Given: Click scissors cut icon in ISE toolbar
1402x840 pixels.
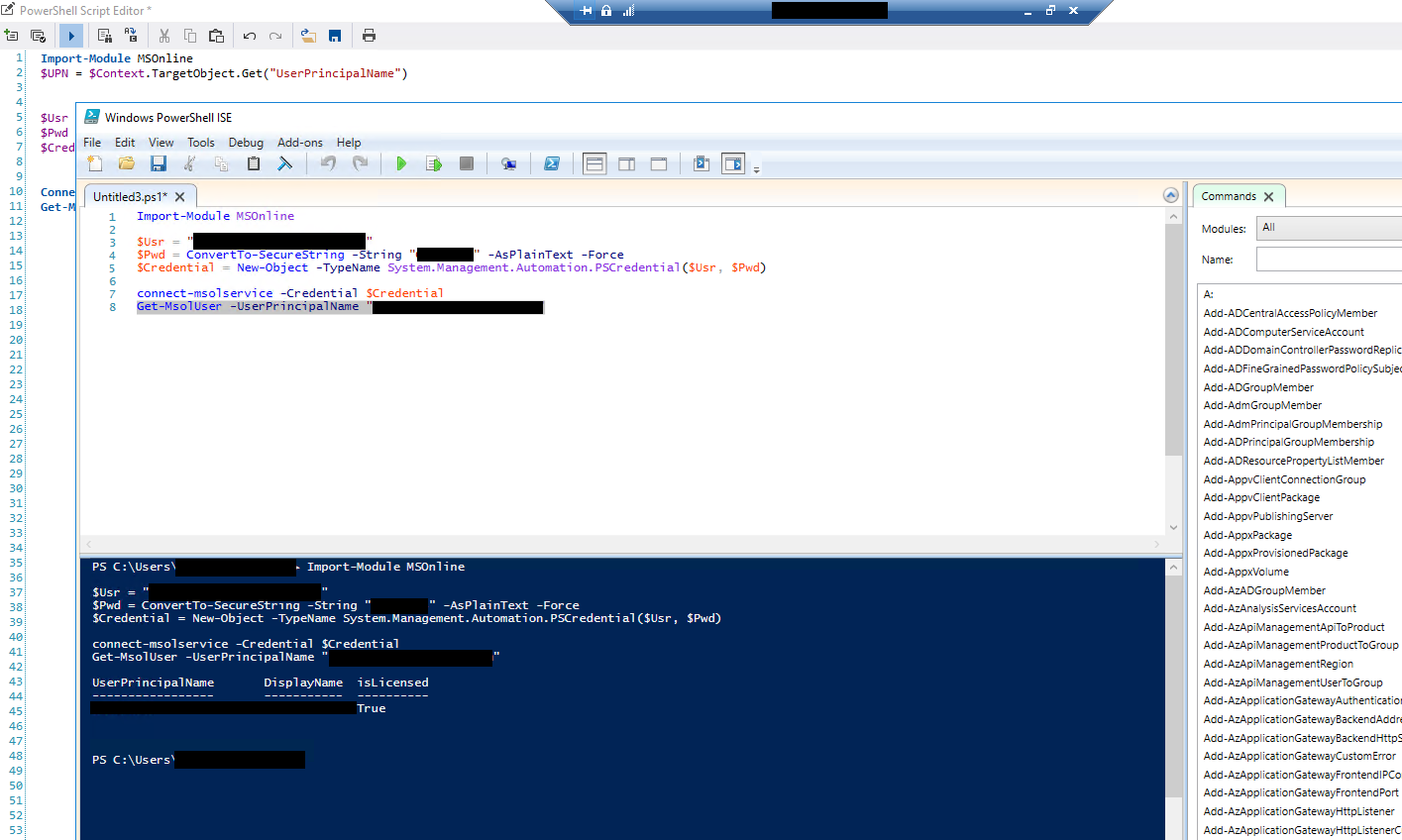Looking at the screenshot, I should 189,163.
